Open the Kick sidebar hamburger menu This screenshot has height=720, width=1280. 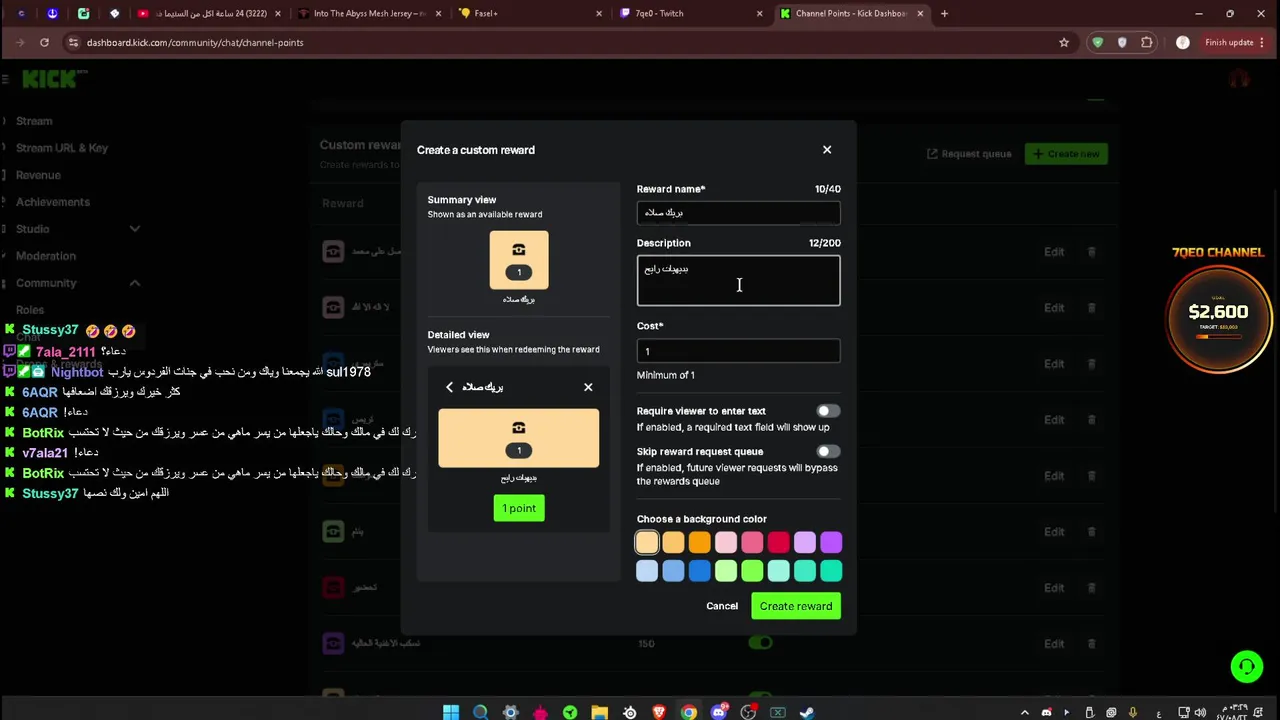[5, 78]
